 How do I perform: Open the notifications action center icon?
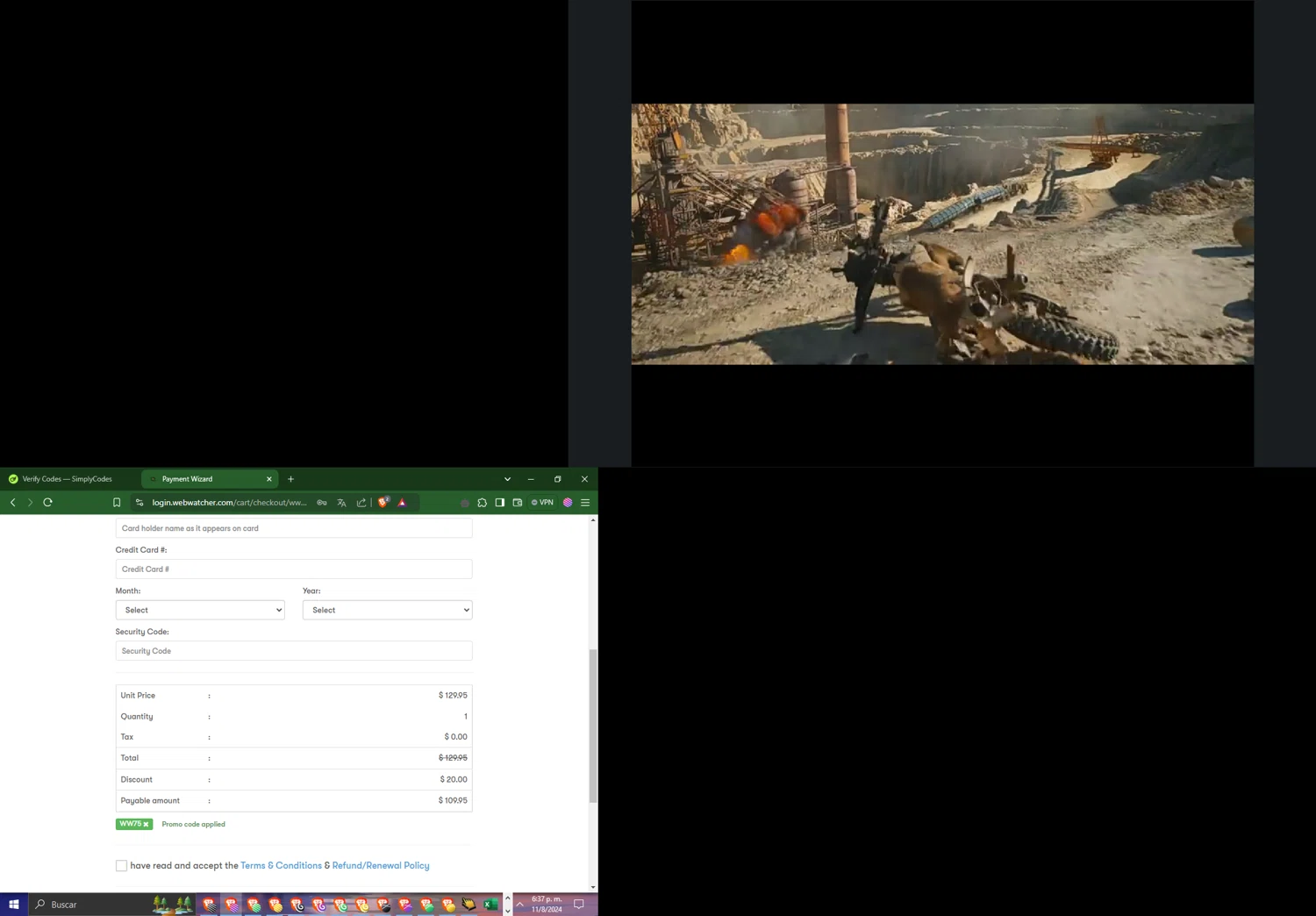coord(579,905)
